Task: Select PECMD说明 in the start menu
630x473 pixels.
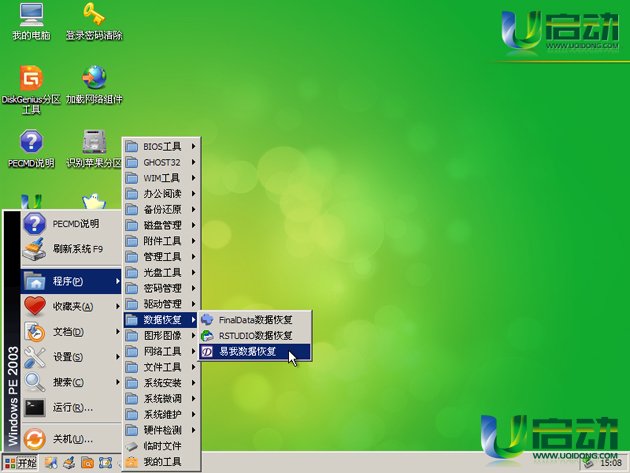Action: click(71, 224)
